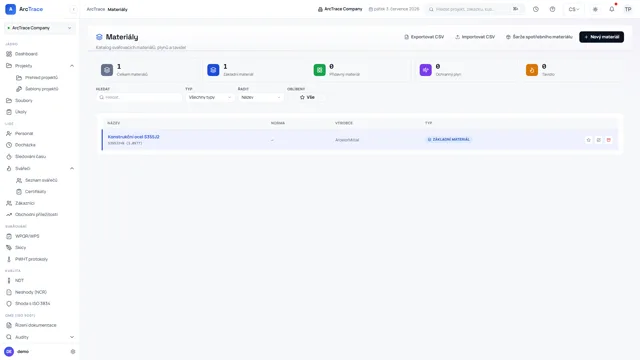Open the Typ Všechny typy dropdown

pos(210,97)
